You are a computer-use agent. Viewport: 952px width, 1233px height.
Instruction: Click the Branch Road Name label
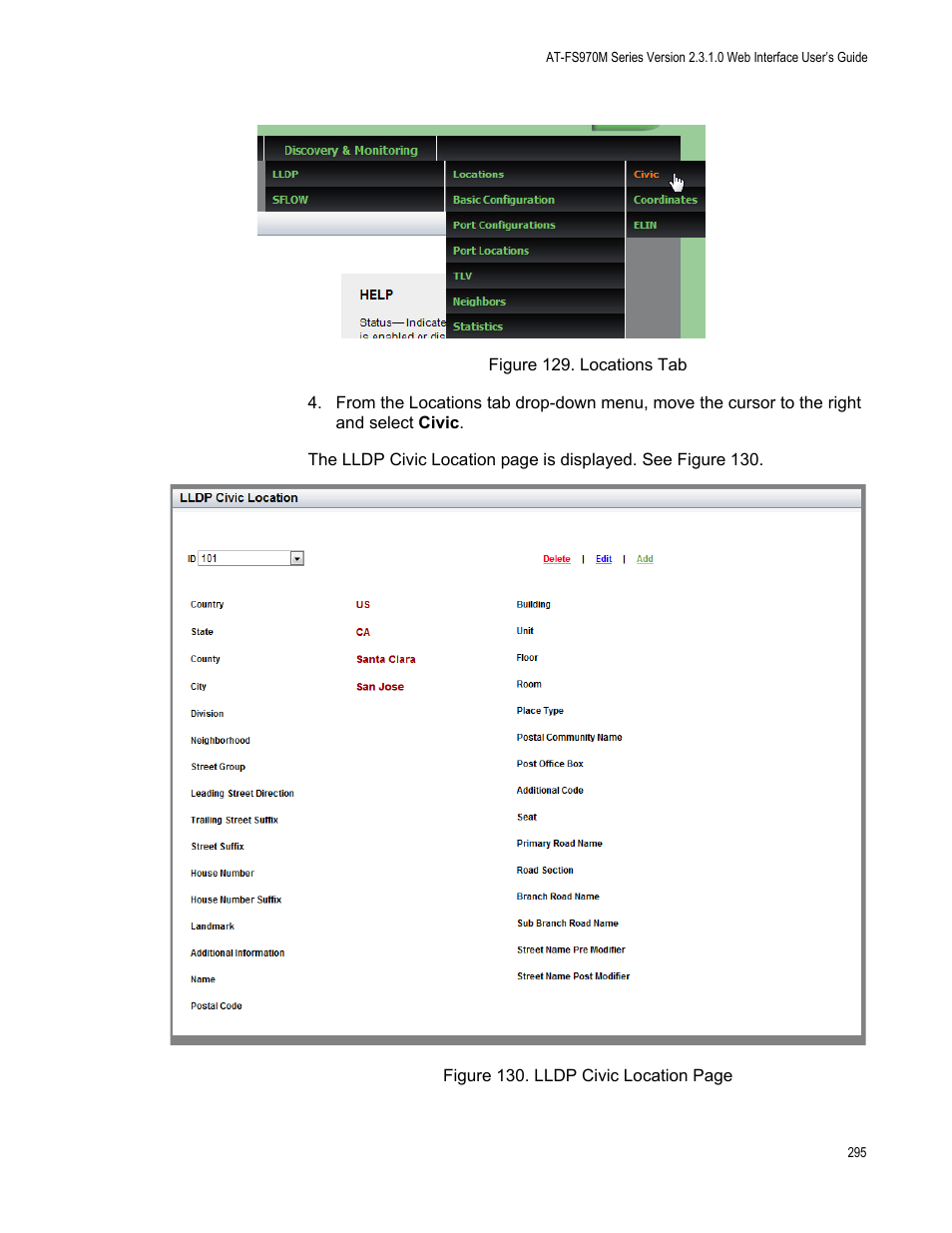click(558, 897)
